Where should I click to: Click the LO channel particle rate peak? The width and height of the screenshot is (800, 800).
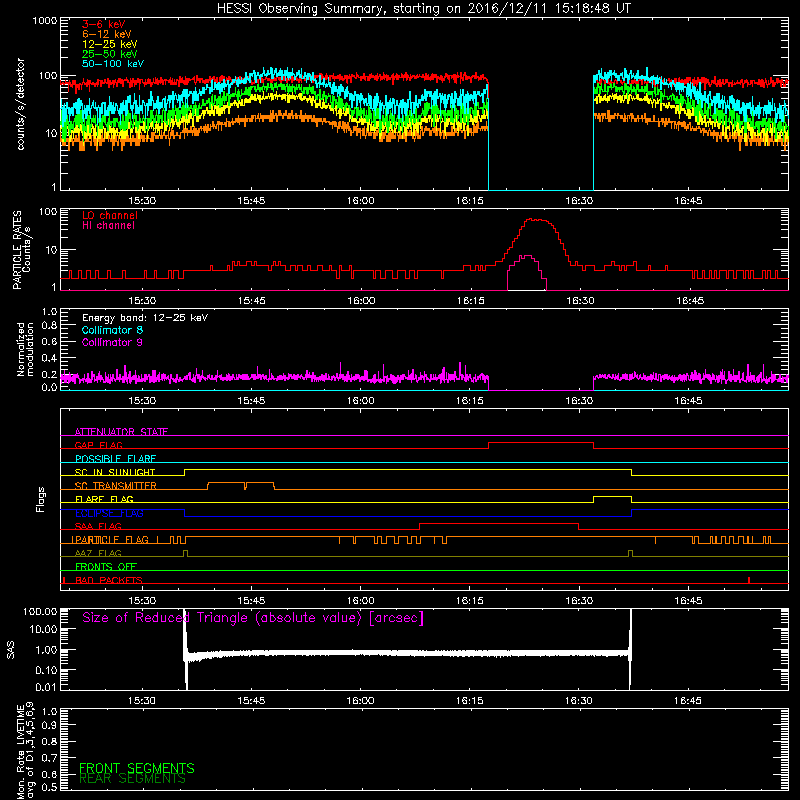tap(538, 220)
